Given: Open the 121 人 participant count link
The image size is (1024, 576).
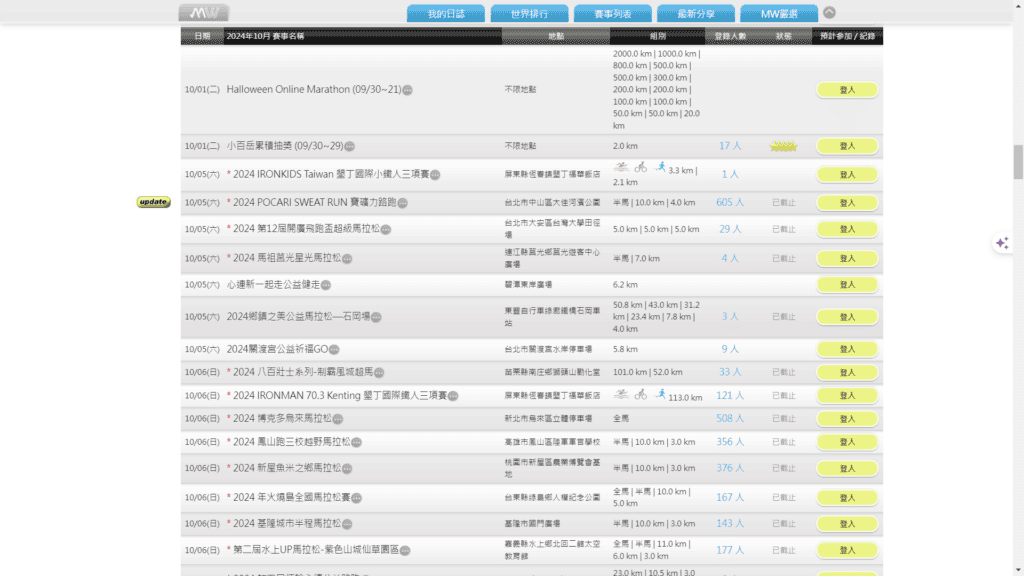Looking at the screenshot, I should 730,395.
